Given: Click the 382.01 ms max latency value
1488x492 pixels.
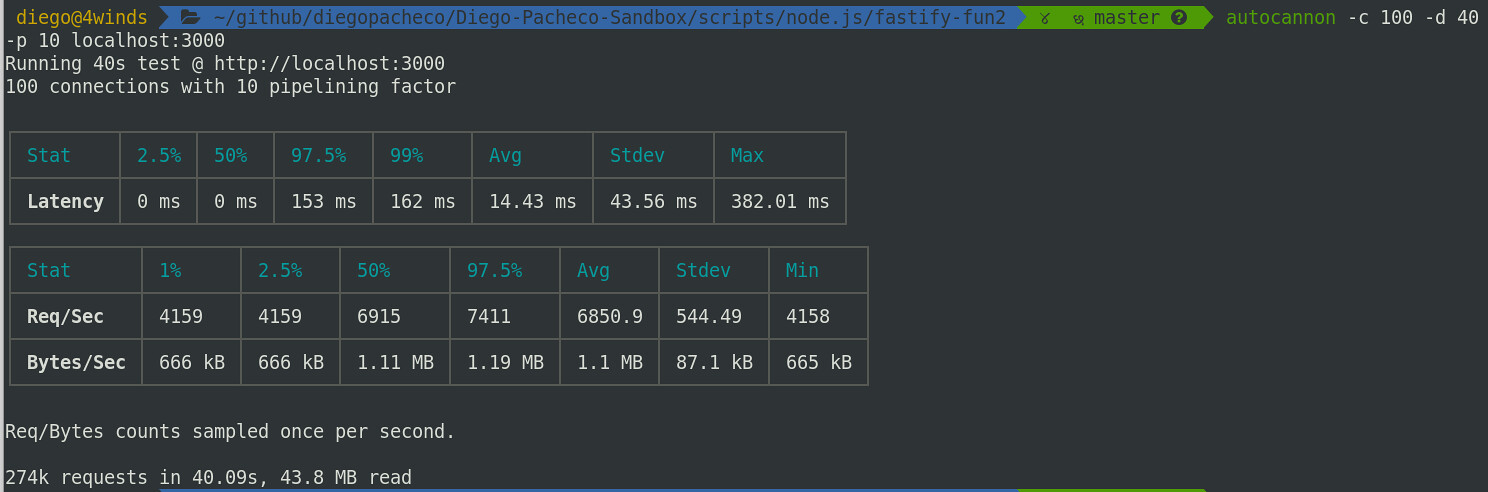Looking at the screenshot, I should pyautogui.click(x=779, y=201).
